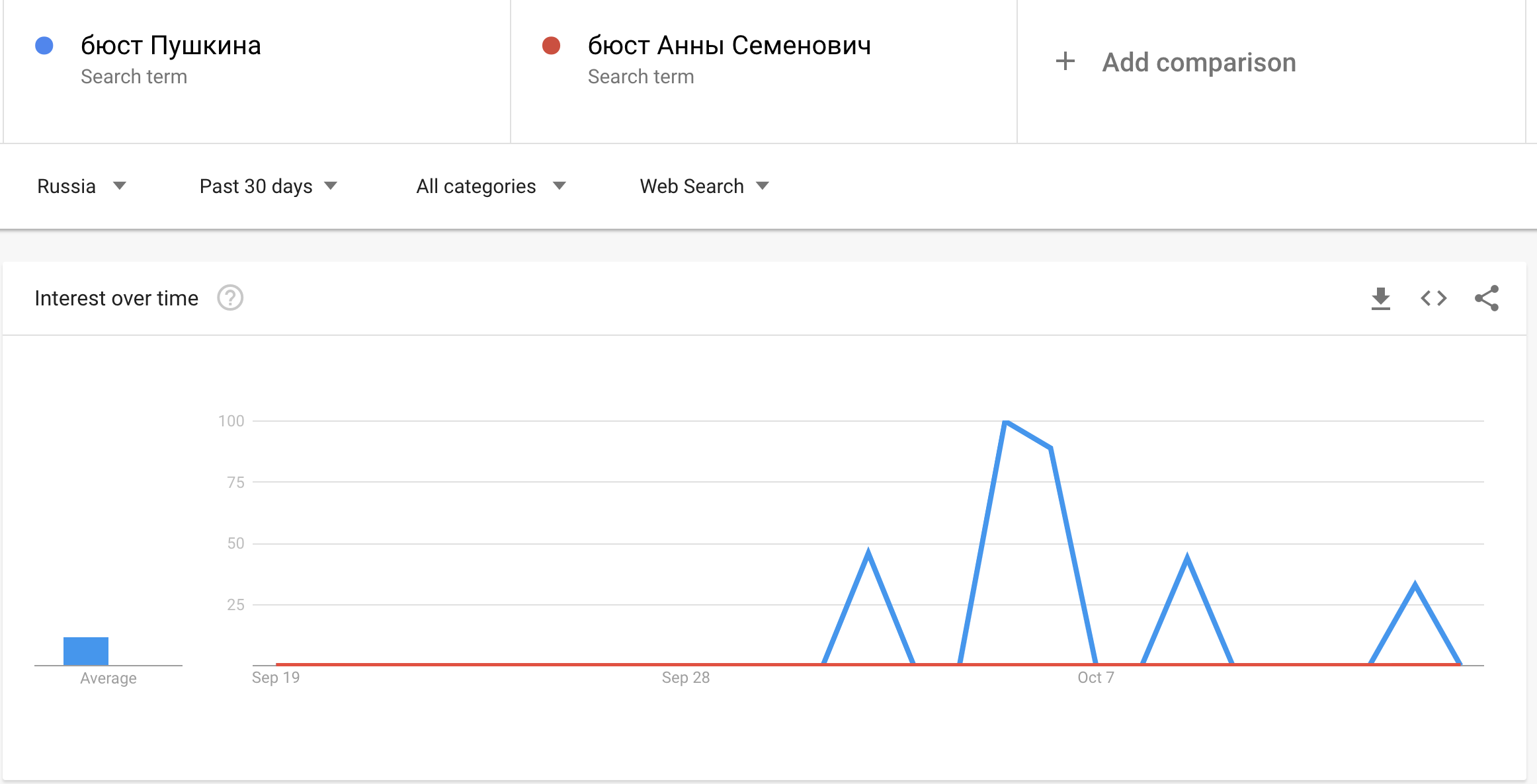The height and width of the screenshot is (784, 1537).
Task: Open the Russia region dropdown
Action: pos(81,186)
